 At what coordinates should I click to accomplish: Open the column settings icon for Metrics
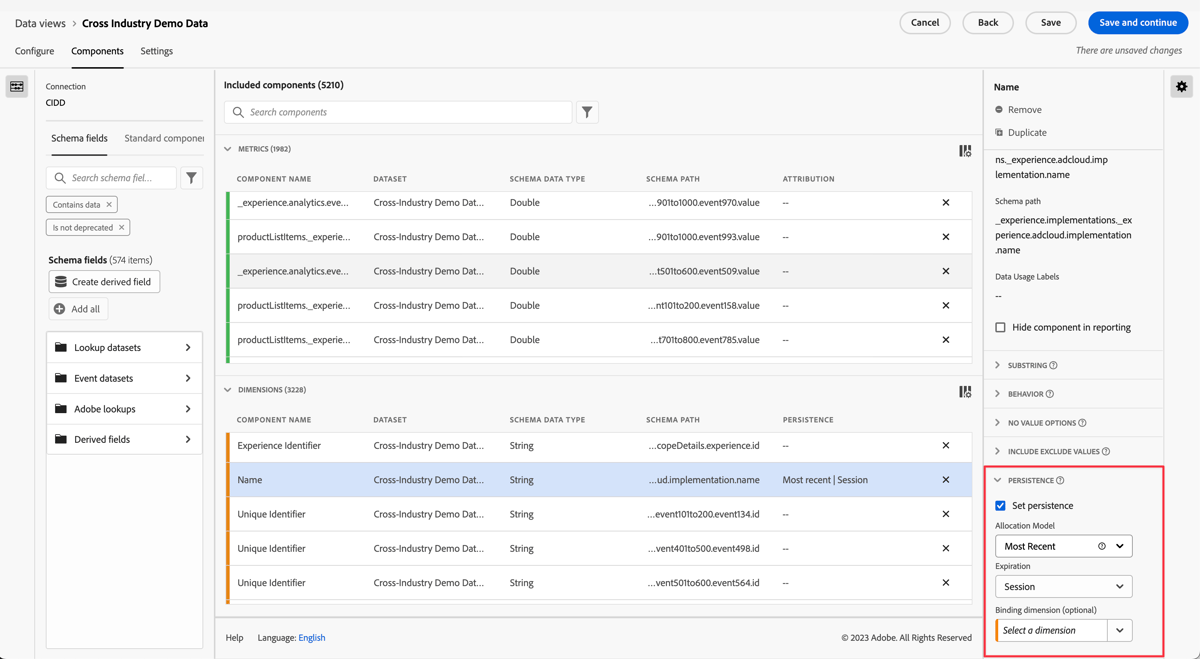965,149
